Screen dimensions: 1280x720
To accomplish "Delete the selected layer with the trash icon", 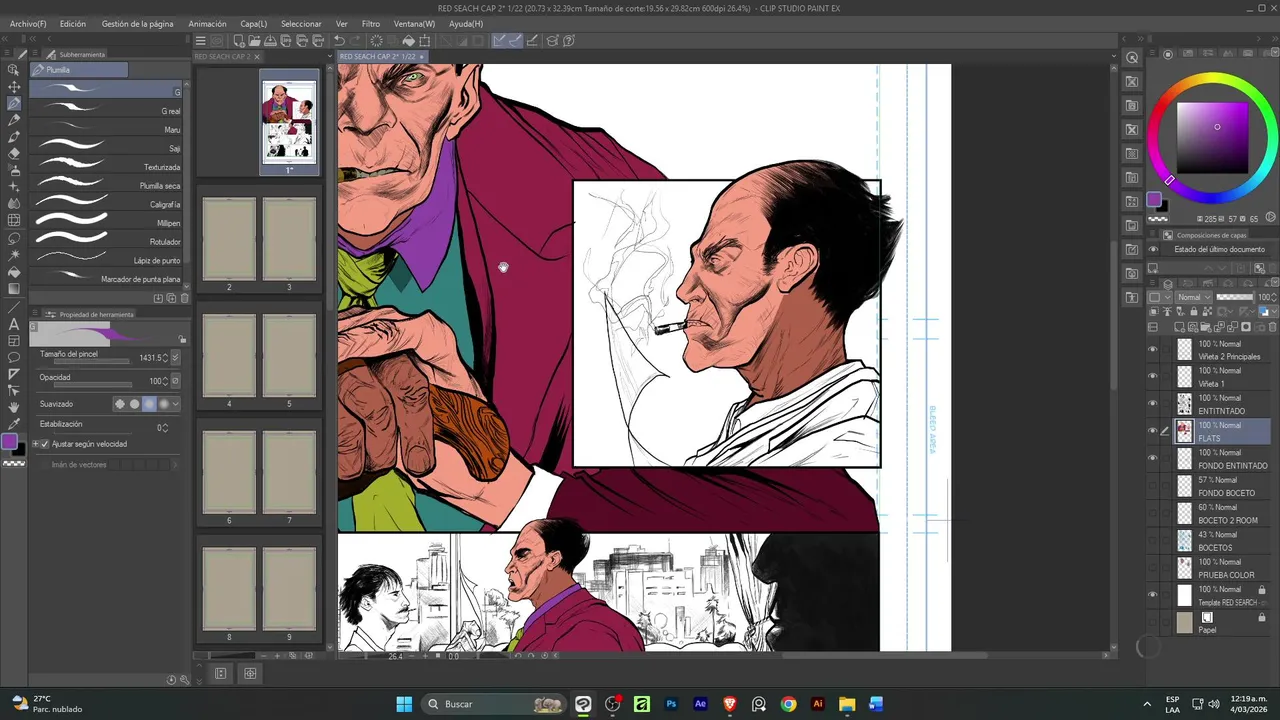I will [x=1273, y=327].
